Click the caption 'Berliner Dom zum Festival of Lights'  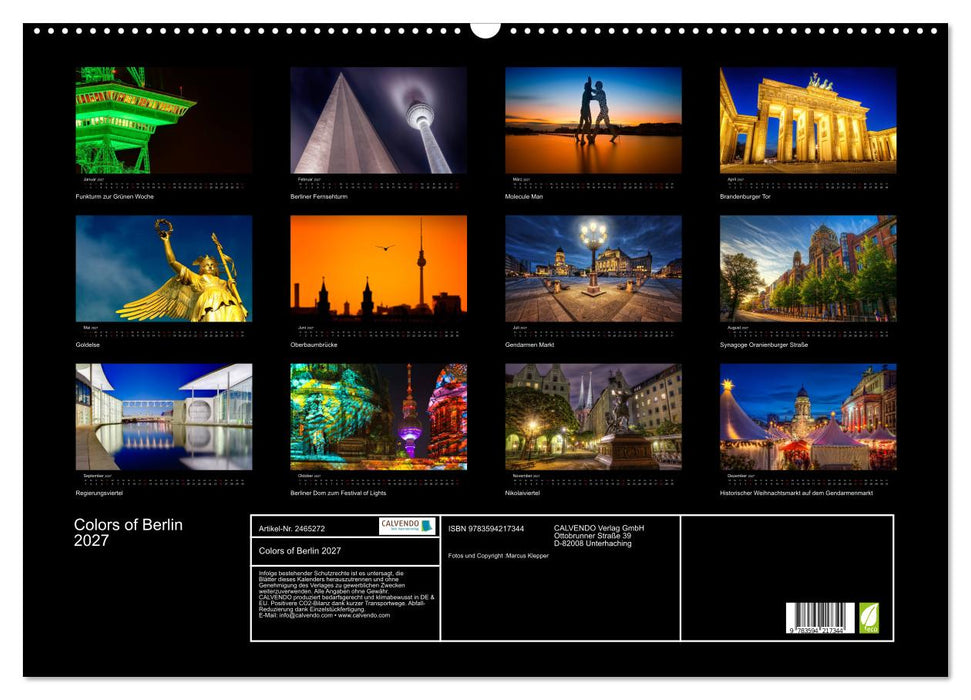click(338, 493)
